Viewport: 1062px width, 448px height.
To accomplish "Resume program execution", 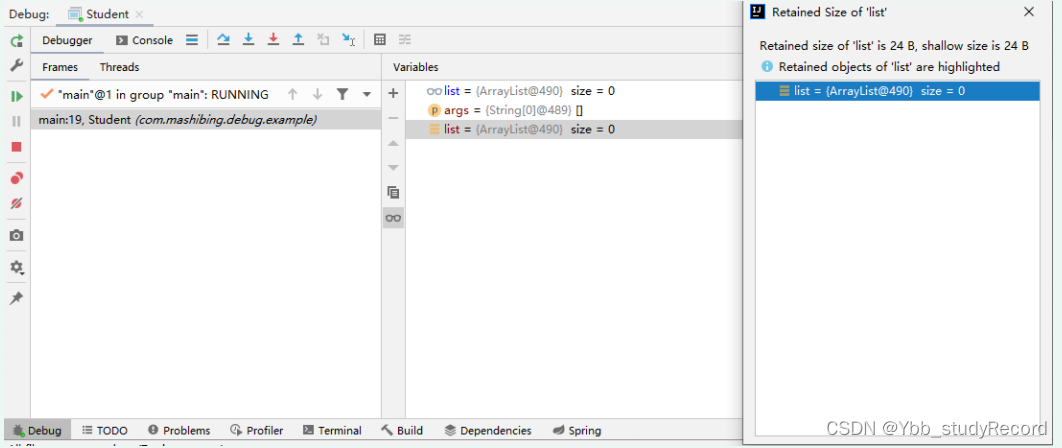I will [16, 96].
